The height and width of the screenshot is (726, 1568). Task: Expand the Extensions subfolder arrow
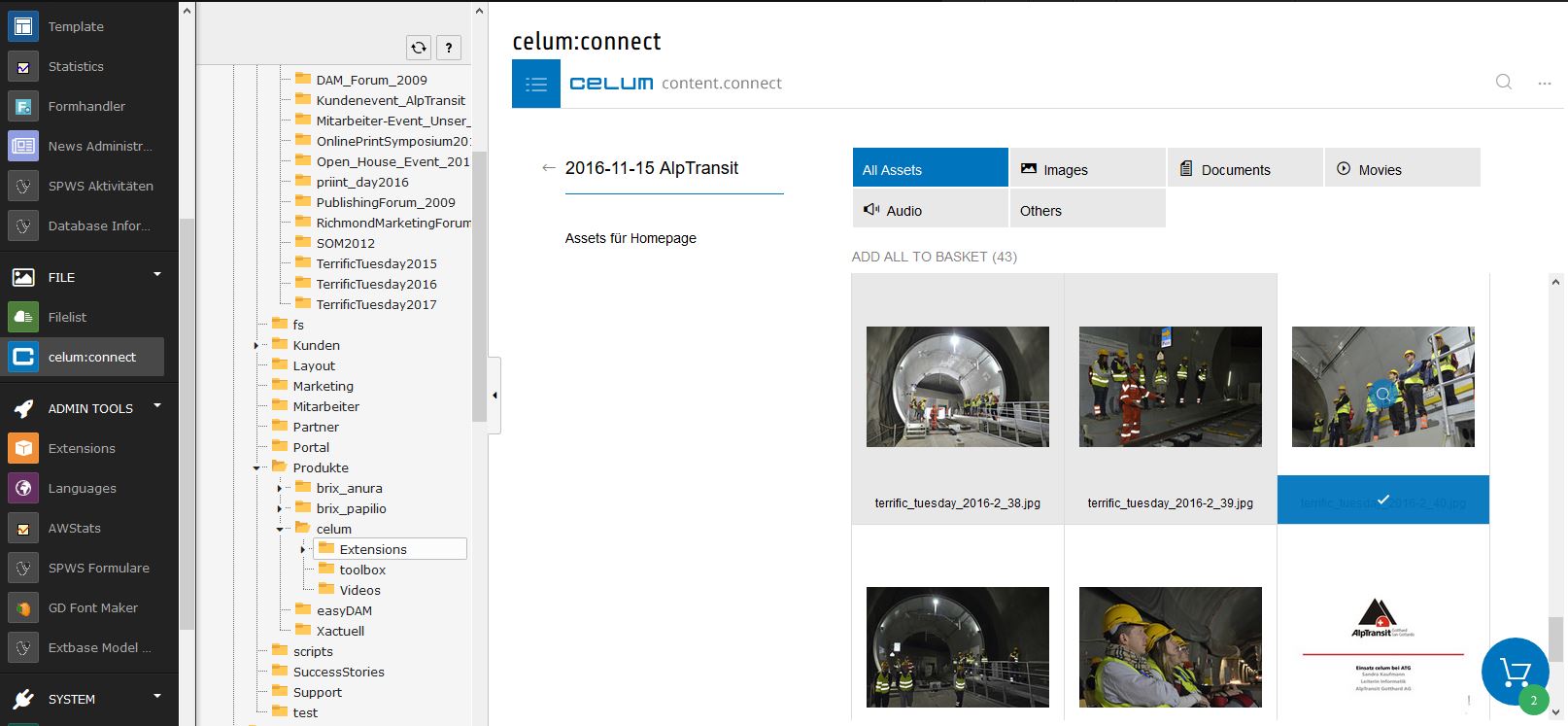(303, 549)
